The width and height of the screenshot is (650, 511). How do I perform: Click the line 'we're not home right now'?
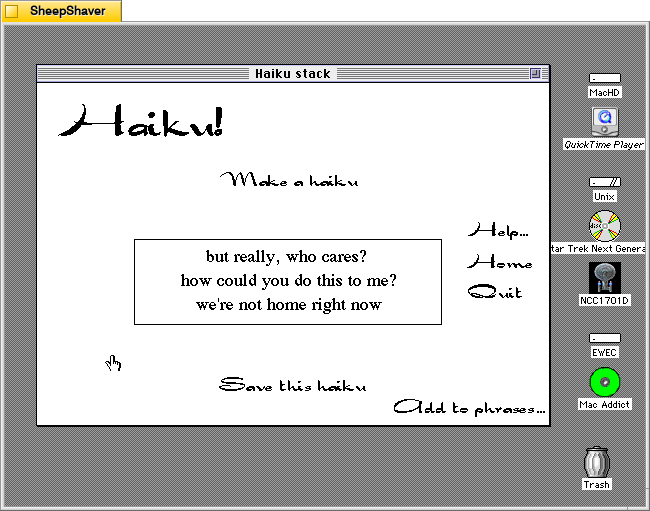pos(289,305)
